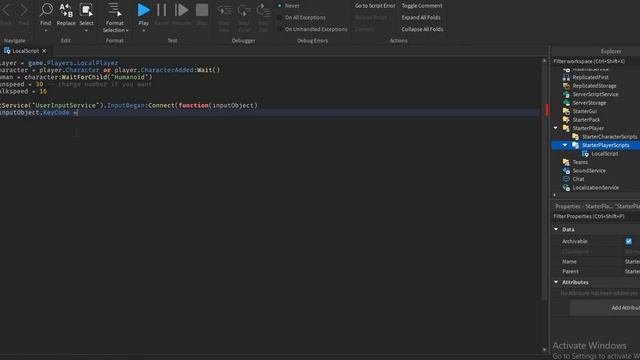Click the LocalScript file icon in Explorer
The width and height of the screenshot is (640, 360).
585,154
